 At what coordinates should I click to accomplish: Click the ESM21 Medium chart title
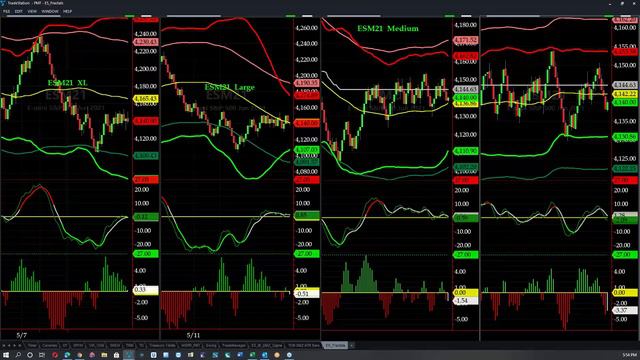coord(388,29)
